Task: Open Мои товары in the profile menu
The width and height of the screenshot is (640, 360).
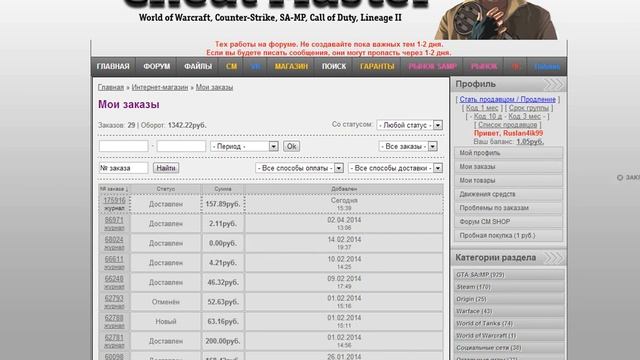Action: pos(508,180)
